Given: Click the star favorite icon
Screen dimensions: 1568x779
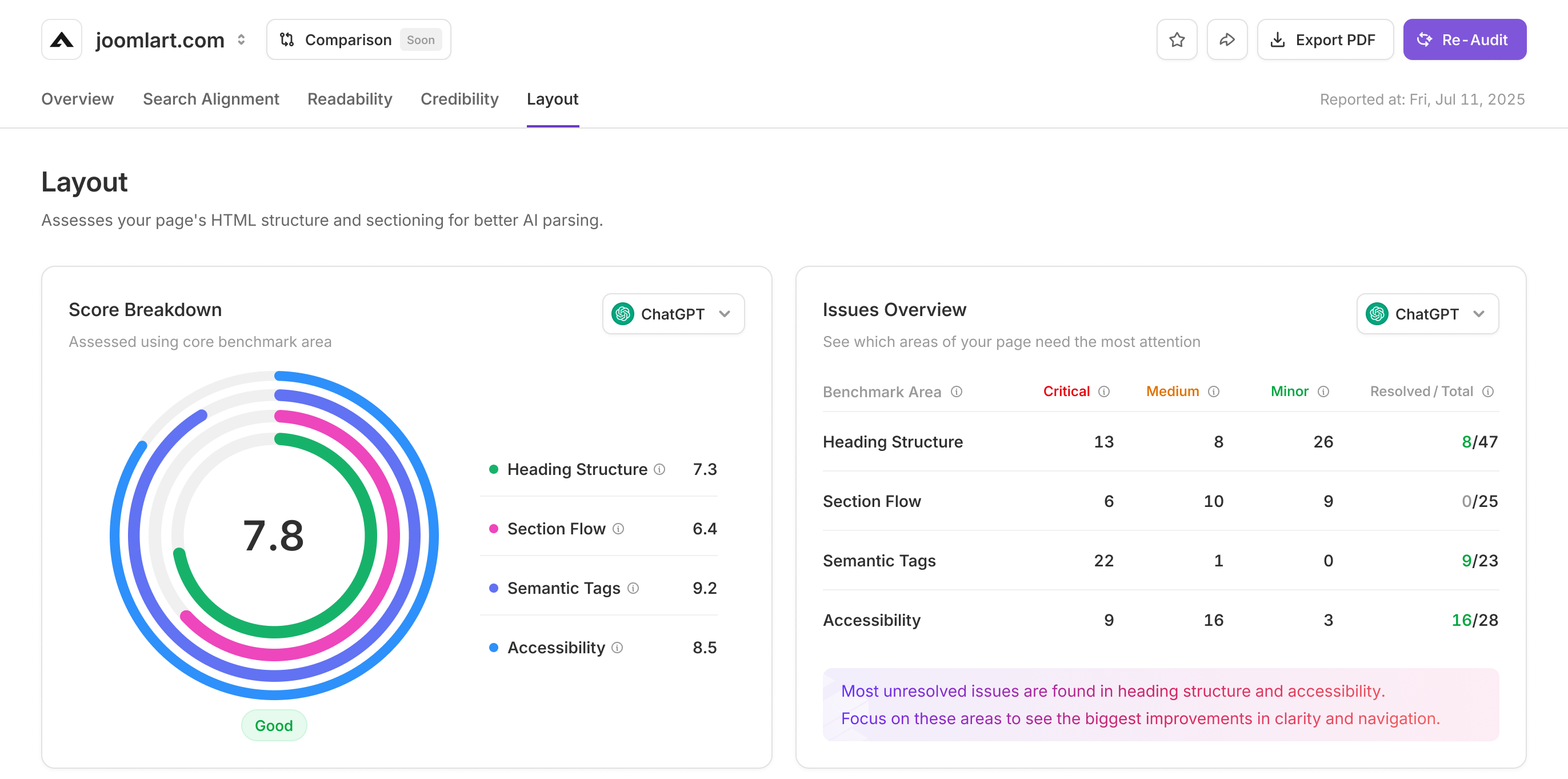Looking at the screenshot, I should [1177, 39].
